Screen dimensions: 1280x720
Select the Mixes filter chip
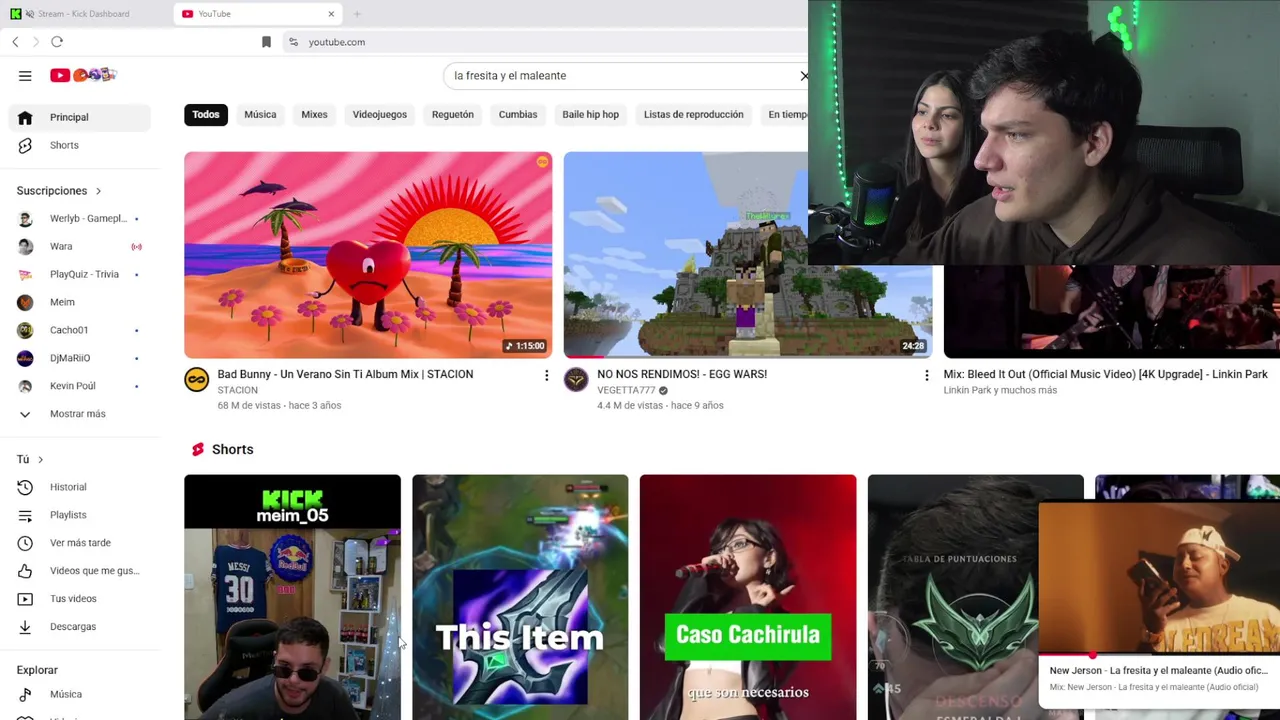tap(314, 115)
